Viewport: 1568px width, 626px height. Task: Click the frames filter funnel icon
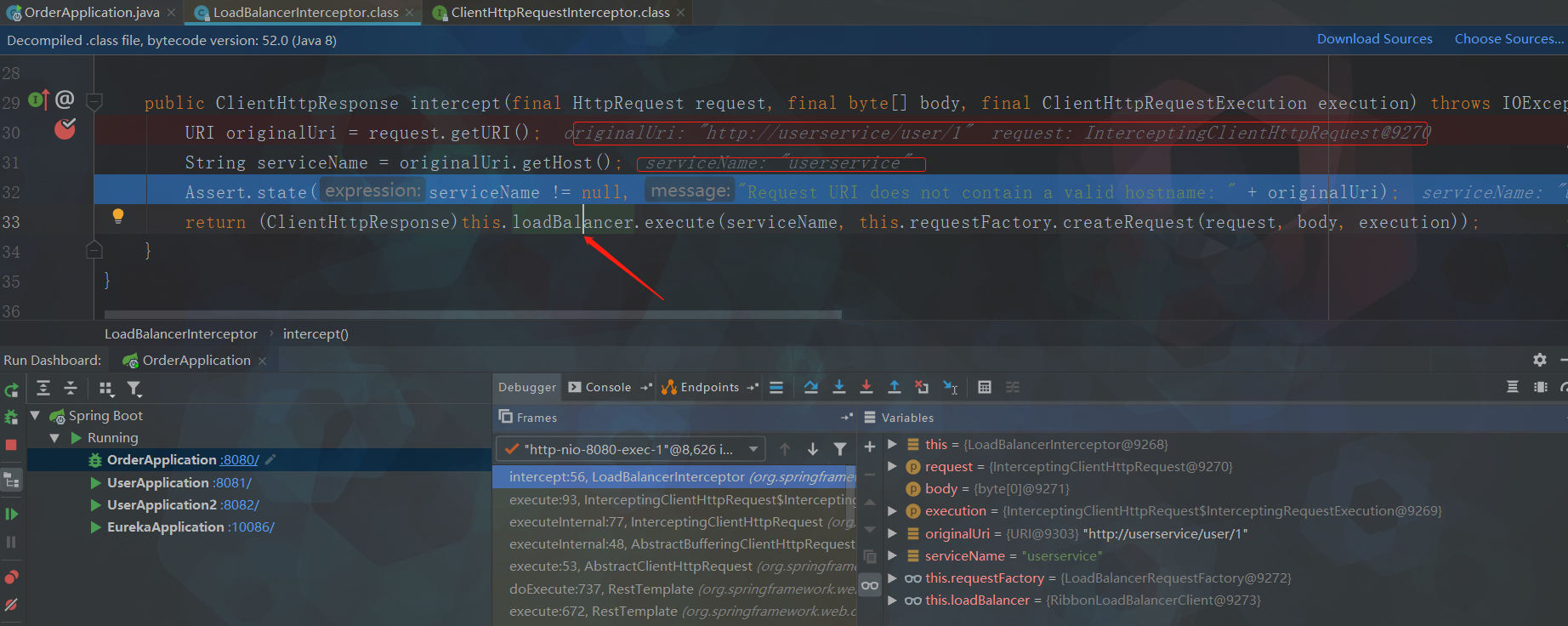click(x=840, y=449)
